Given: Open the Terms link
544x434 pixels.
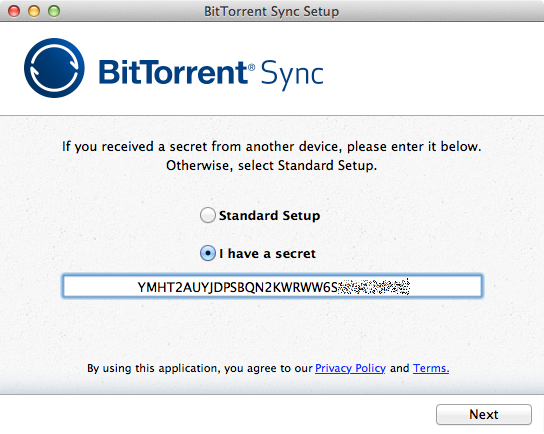Looking at the screenshot, I should click(x=431, y=368).
